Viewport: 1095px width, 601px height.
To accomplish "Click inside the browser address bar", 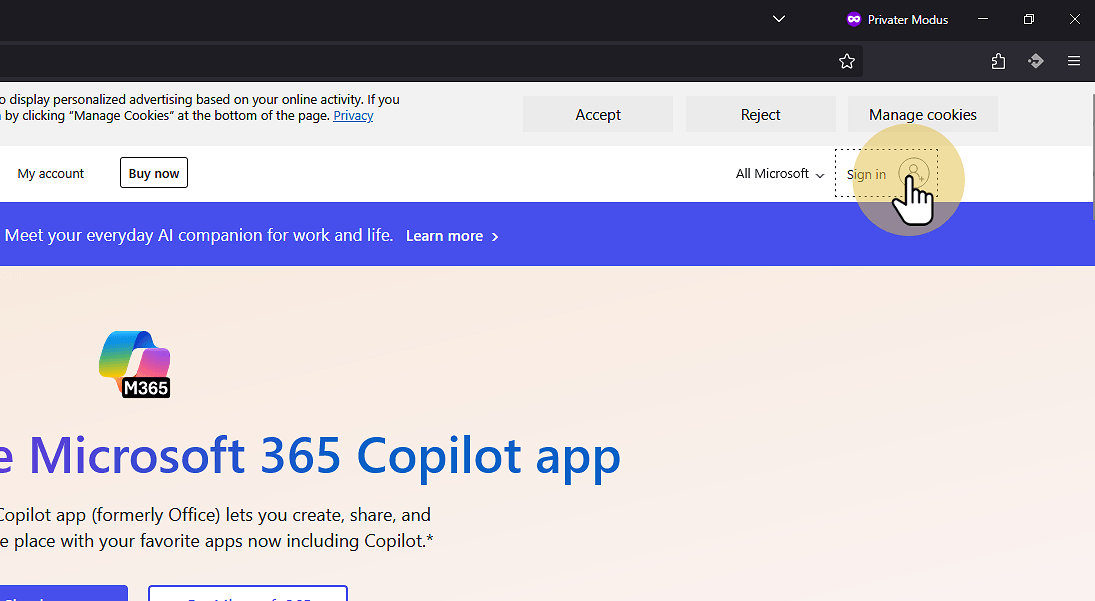I will click(400, 61).
